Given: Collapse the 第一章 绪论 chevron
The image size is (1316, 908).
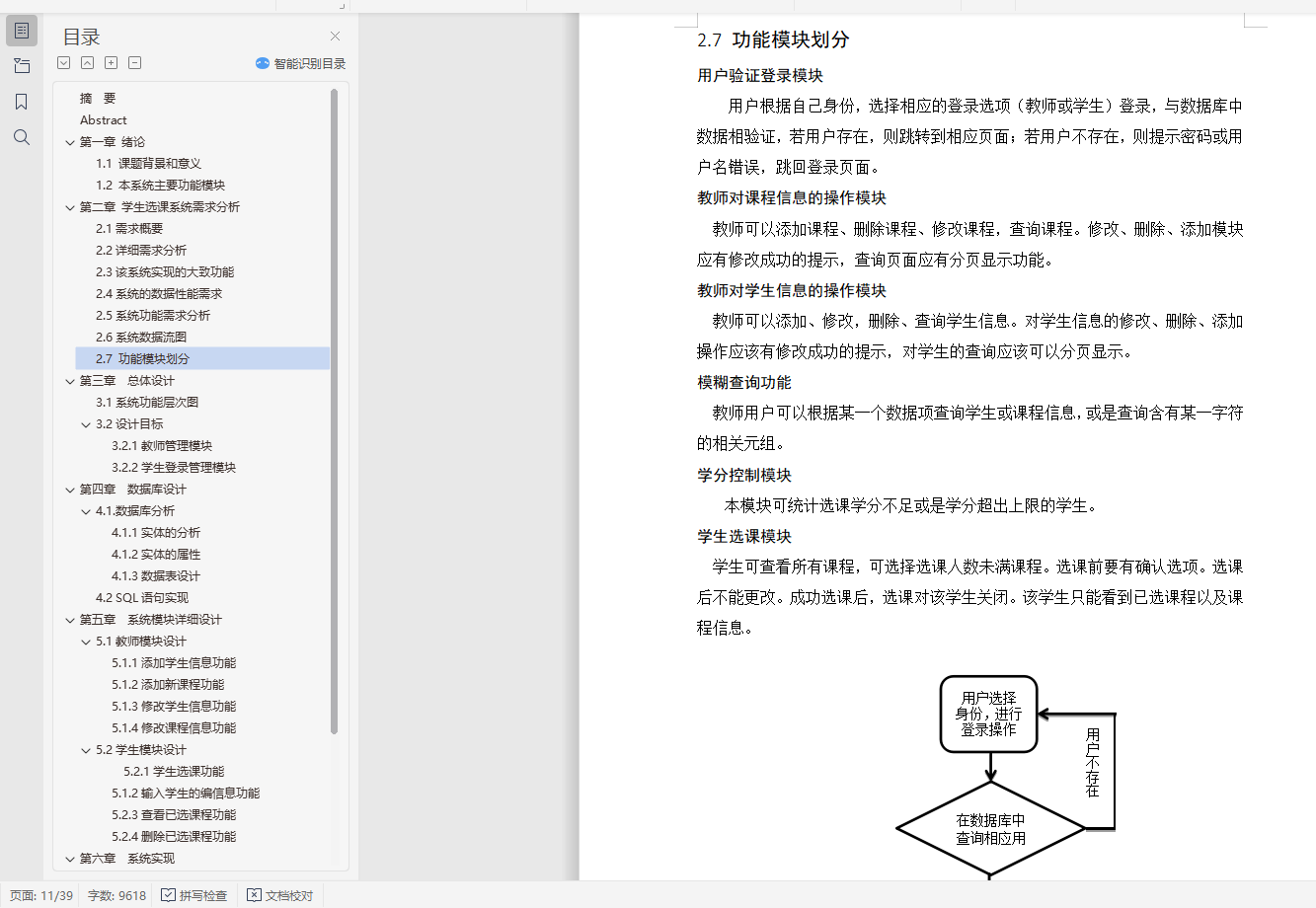Looking at the screenshot, I should 70,142.
